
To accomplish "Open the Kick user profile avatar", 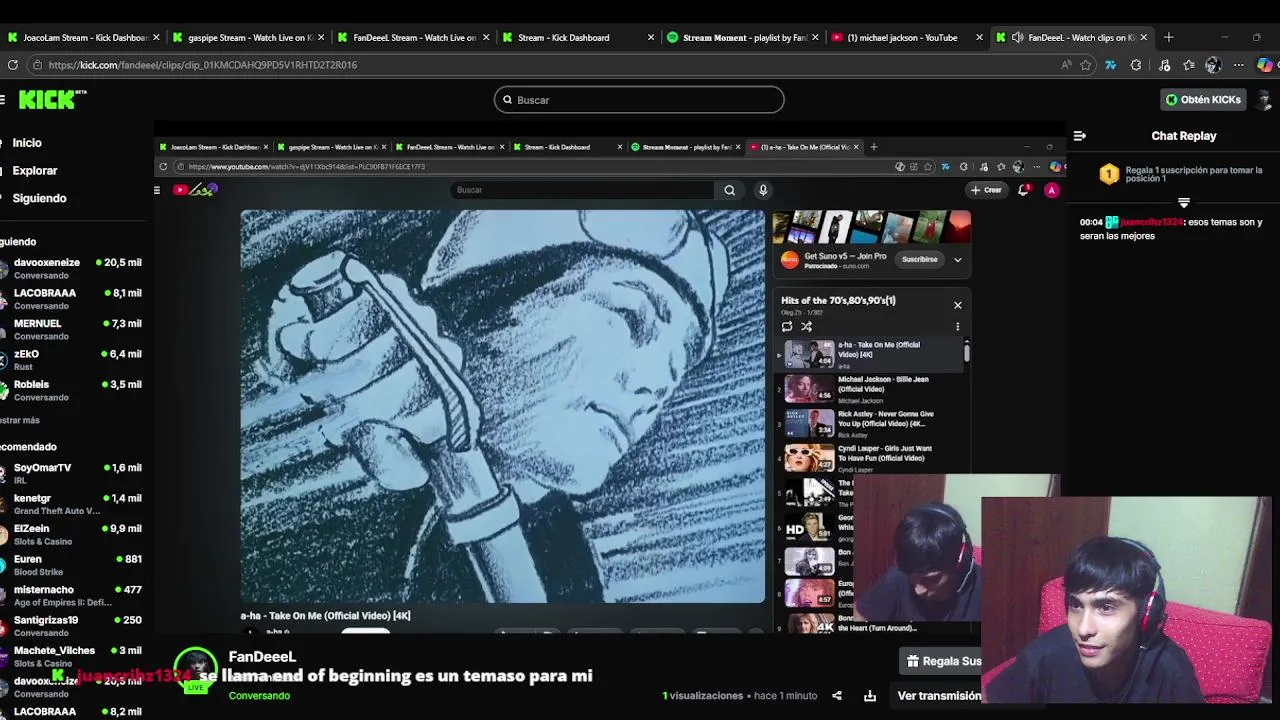I will pos(1265,99).
